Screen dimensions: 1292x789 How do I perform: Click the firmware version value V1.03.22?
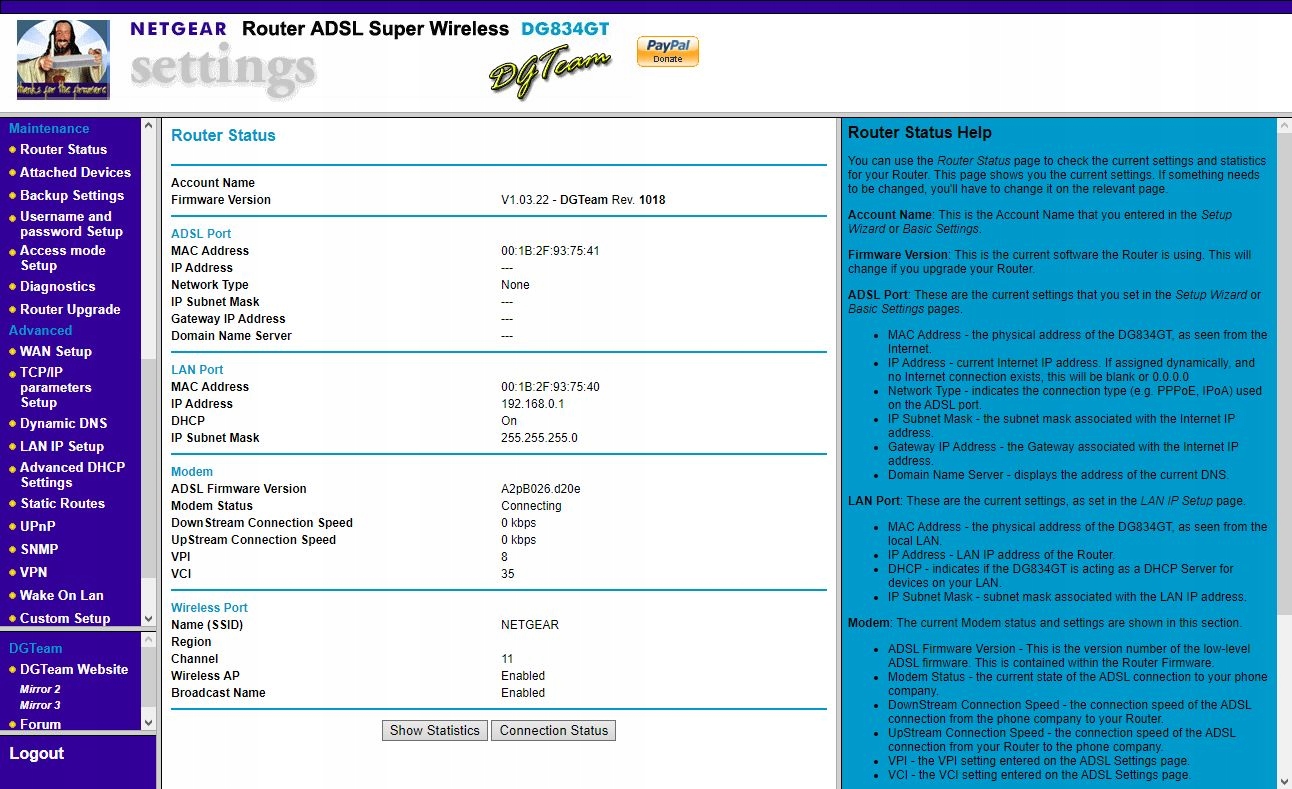(x=527, y=200)
